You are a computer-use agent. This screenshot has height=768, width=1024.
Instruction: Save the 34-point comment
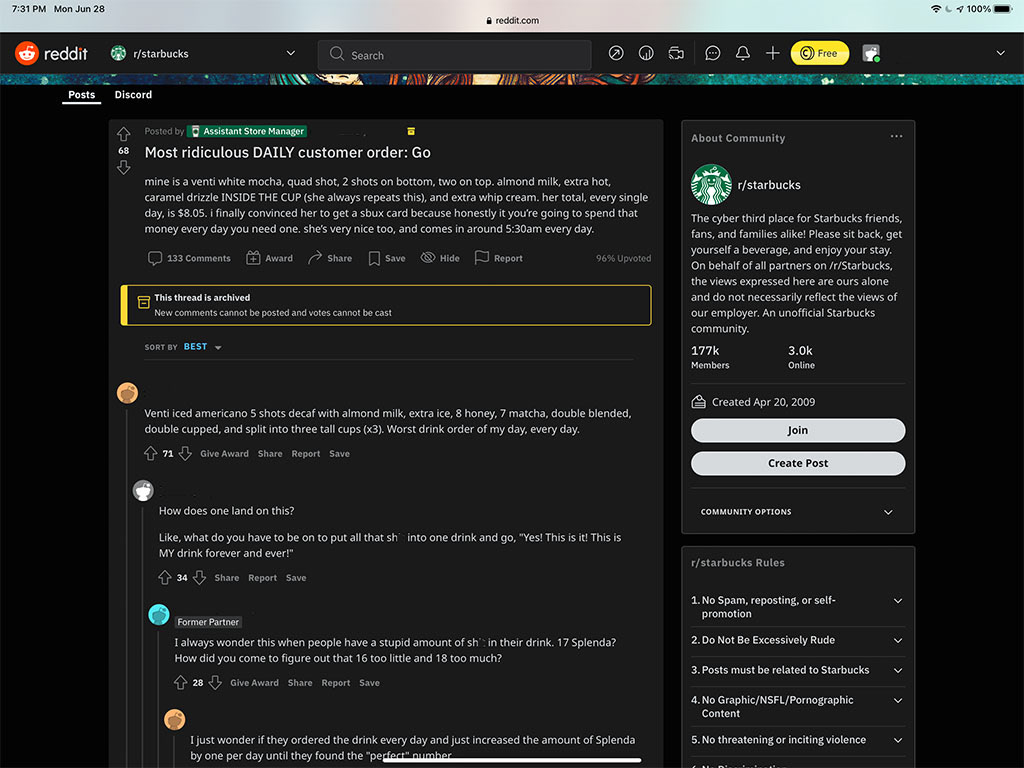(296, 578)
